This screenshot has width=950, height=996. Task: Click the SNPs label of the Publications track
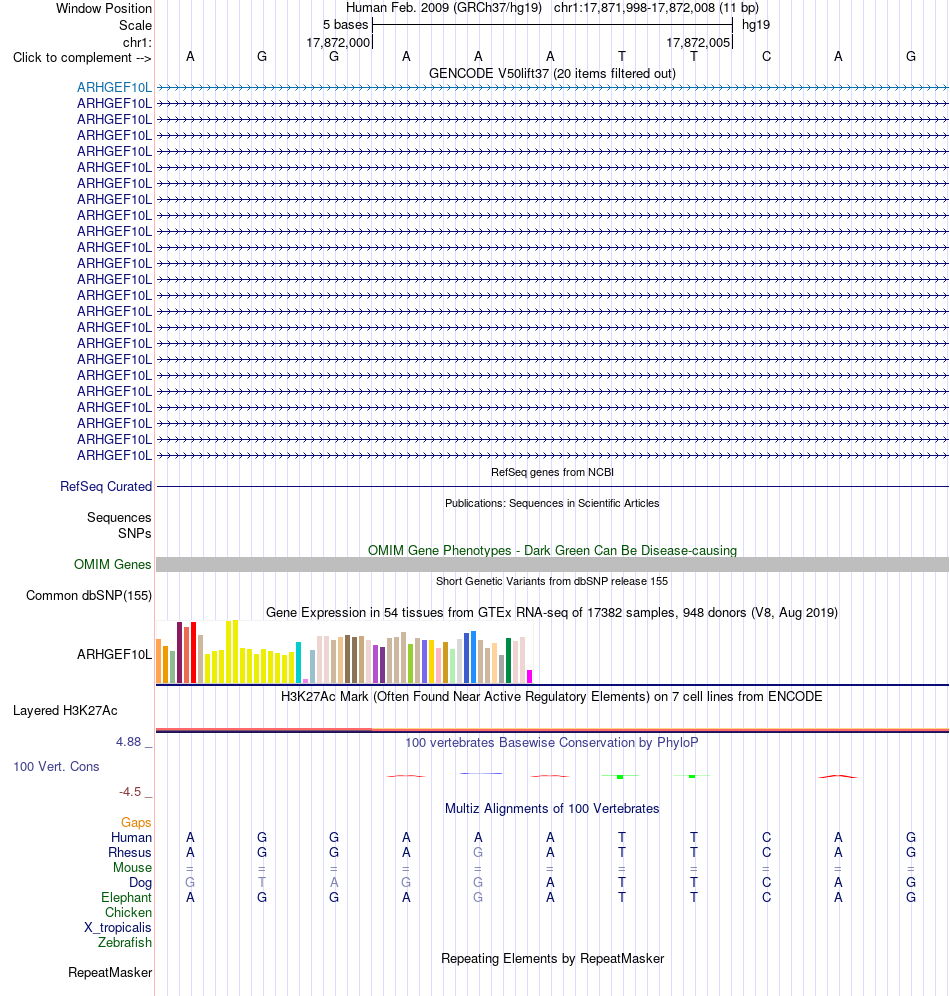(135, 534)
